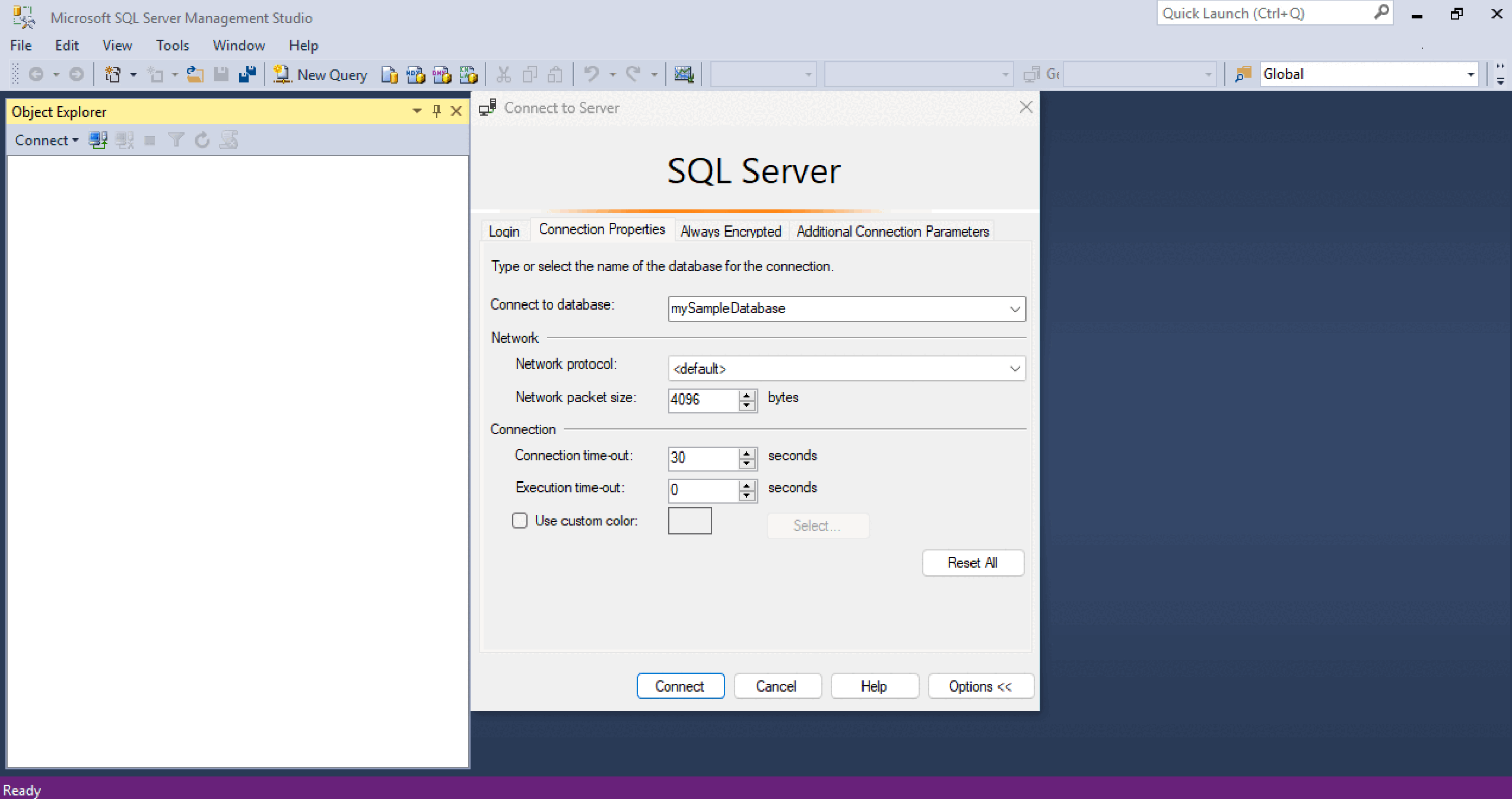
Task: Click the Stop icon in Object Explorer toolbar
Action: point(147,140)
